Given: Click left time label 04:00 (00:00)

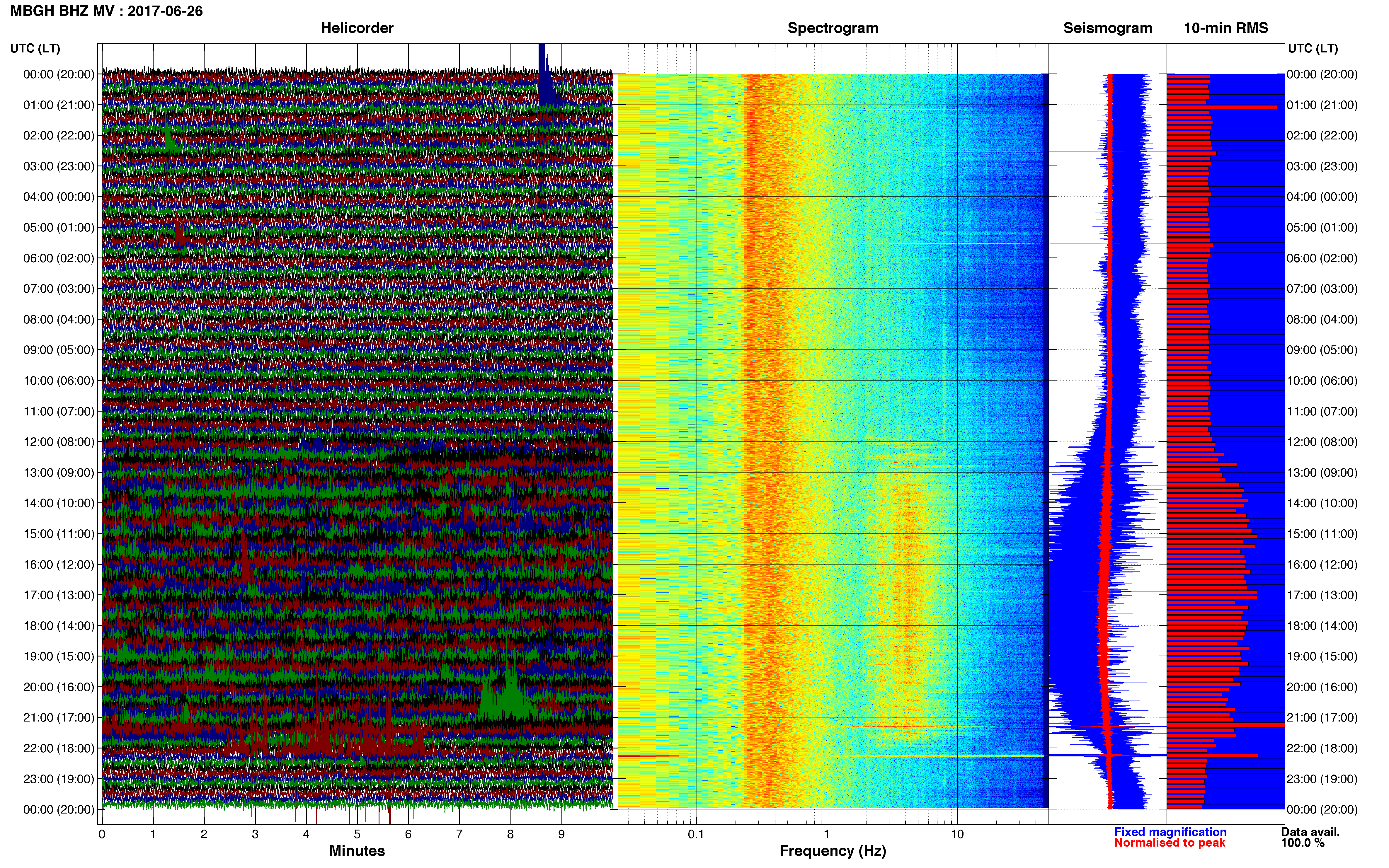Looking at the screenshot, I should click(x=59, y=197).
